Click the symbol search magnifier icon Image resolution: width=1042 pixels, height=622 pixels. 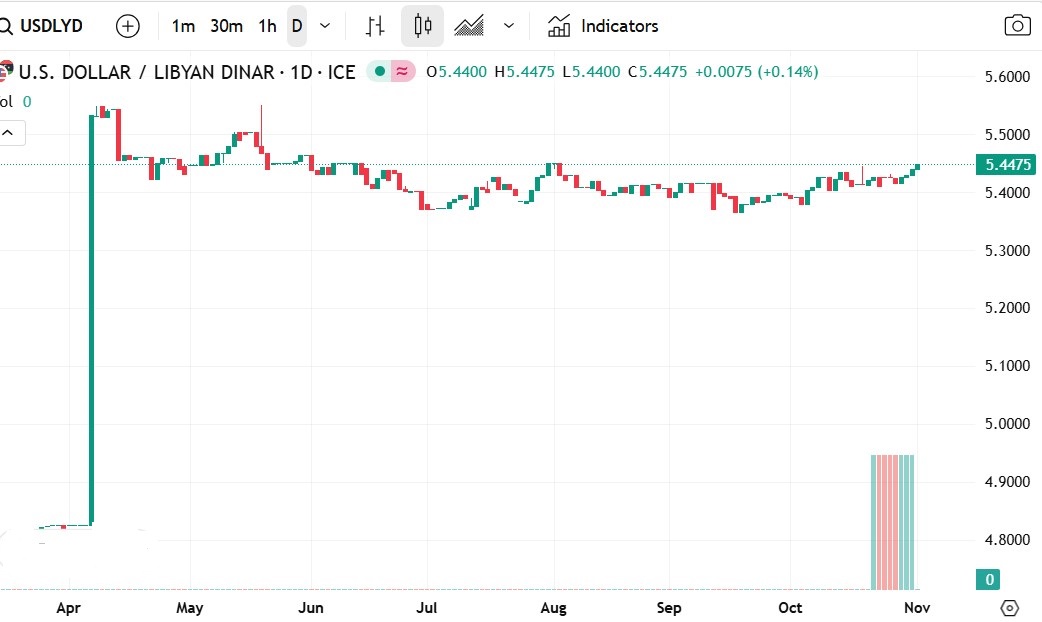coord(6,26)
